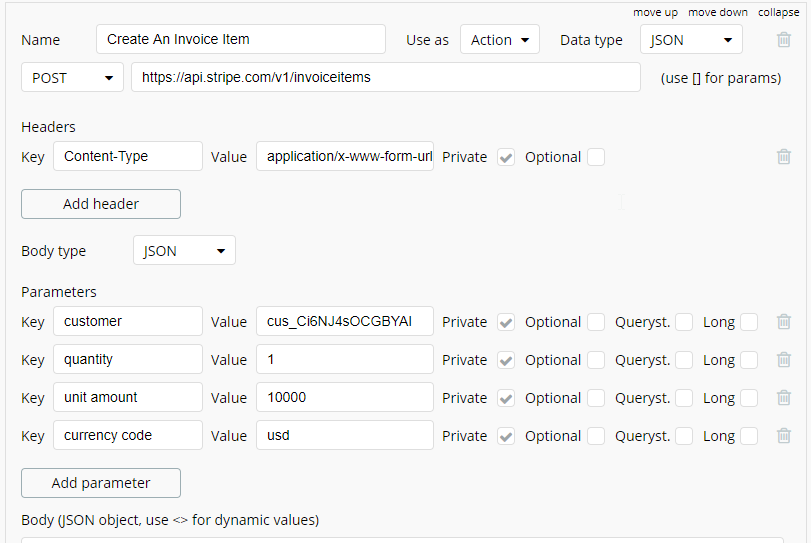The image size is (811, 543).
Task: Remove the customer parameter with trash icon
Action: (784, 322)
